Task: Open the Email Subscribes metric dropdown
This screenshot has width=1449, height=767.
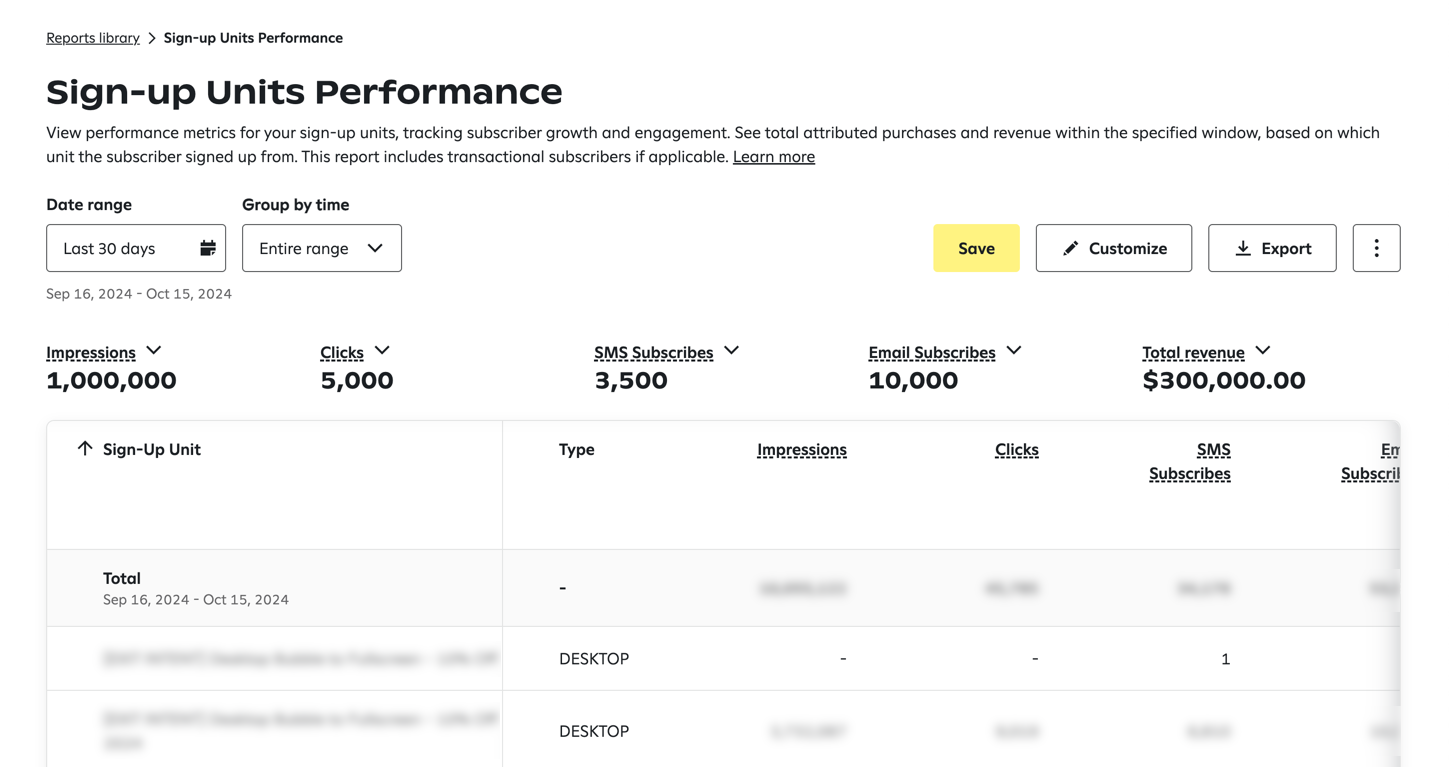Action: (1014, 351)
